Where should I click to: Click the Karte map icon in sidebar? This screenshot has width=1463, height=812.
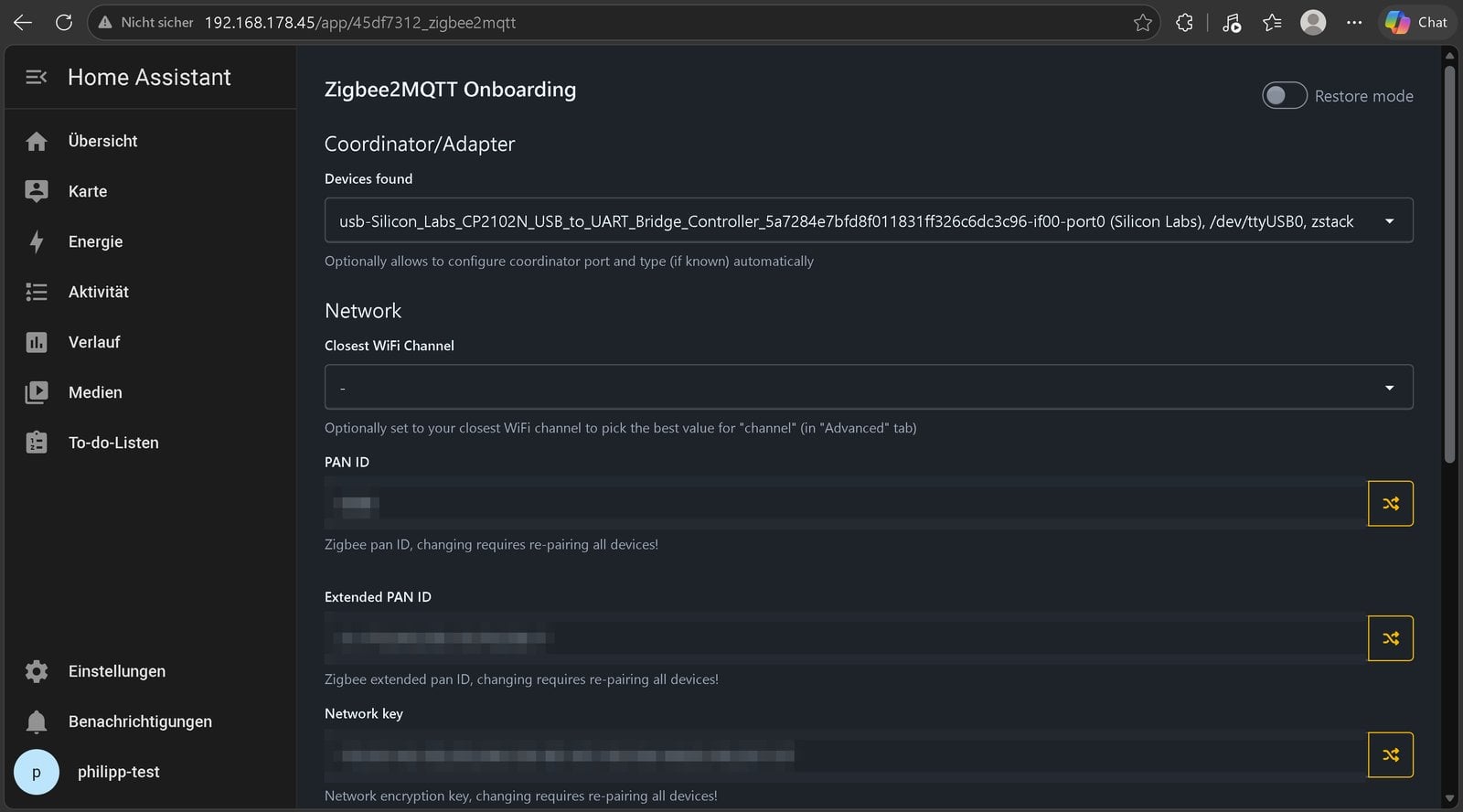37,191
